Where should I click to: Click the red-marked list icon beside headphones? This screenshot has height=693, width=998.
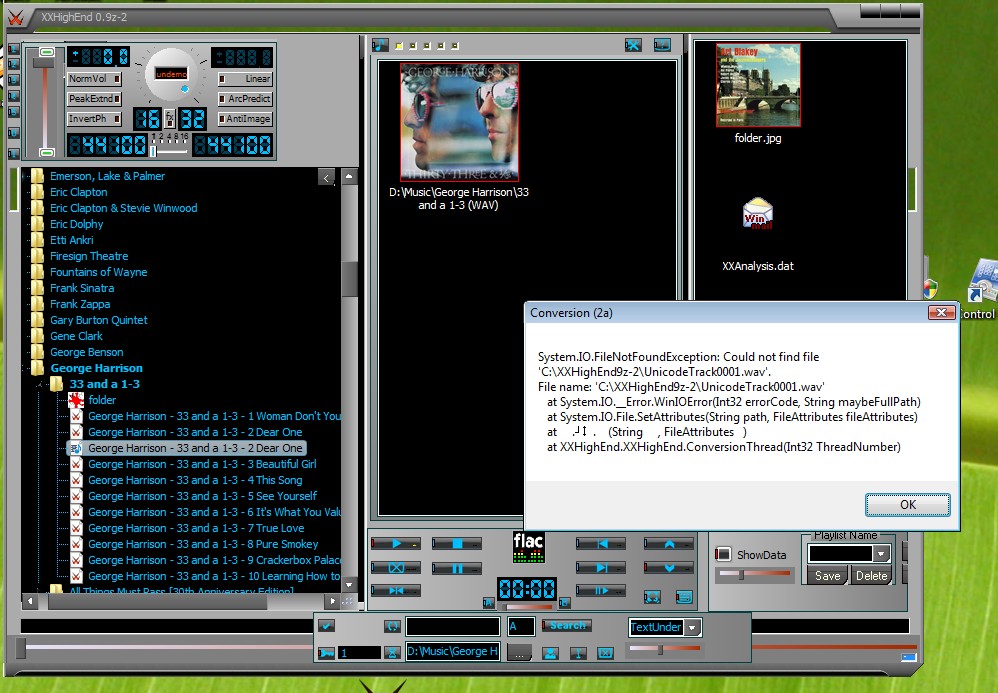click(684, 597)
